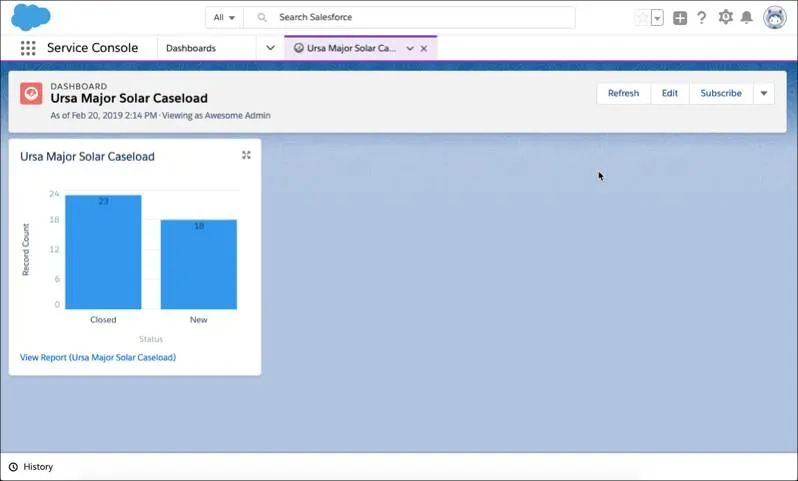Open the All search scope dropdown

(x=224, y=17)
